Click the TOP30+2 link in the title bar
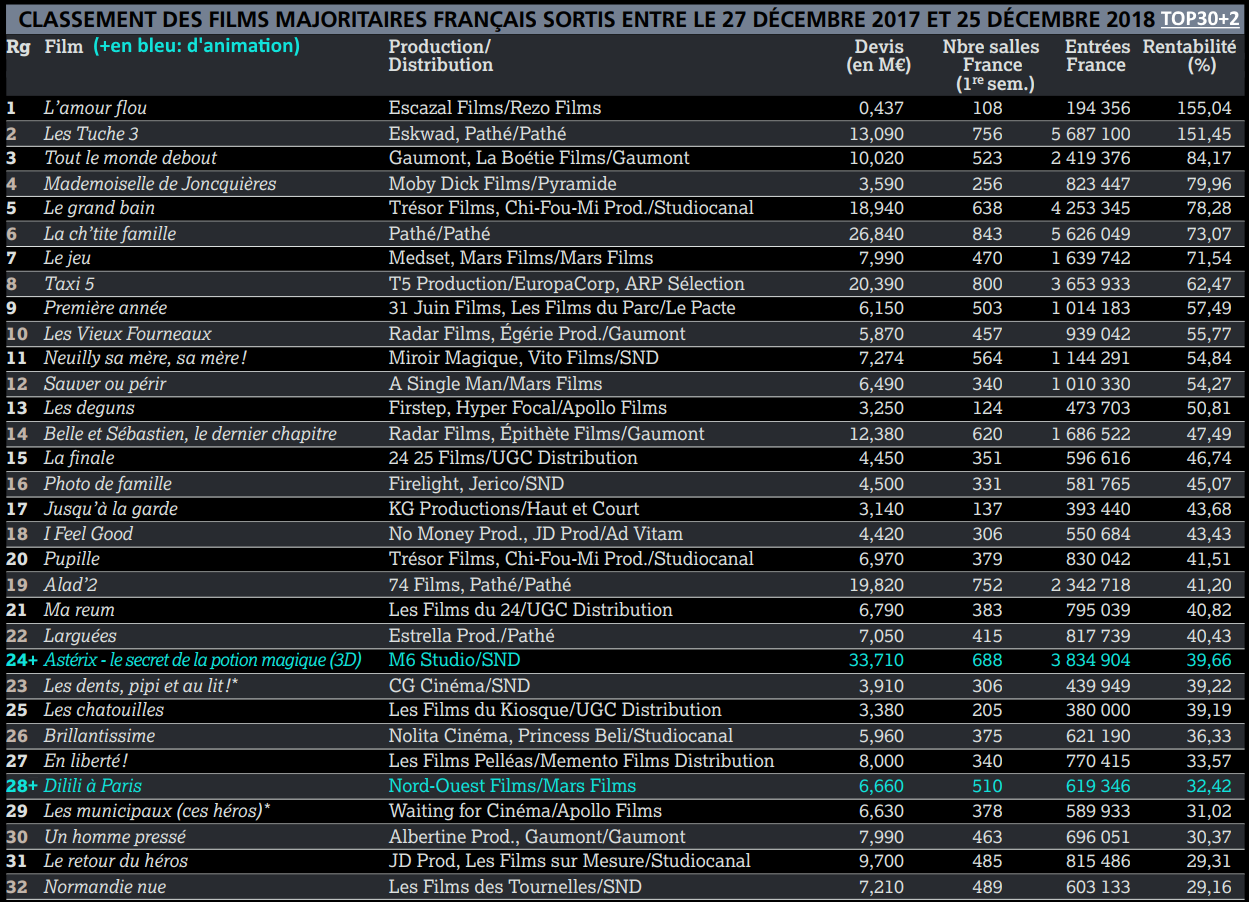Viewport: 1249px width, 902px height. [1200, 19]
